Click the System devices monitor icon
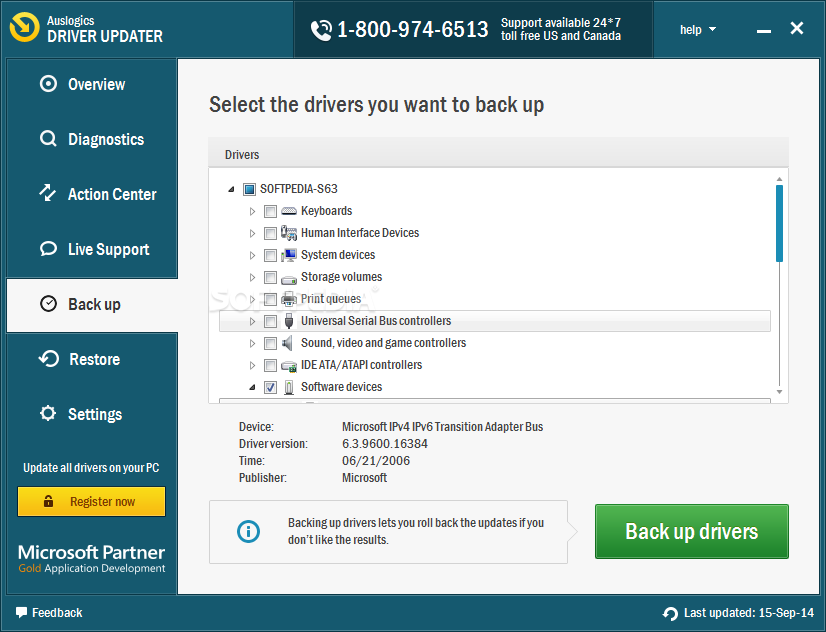 pyautogui.click(x=289, y=255)
